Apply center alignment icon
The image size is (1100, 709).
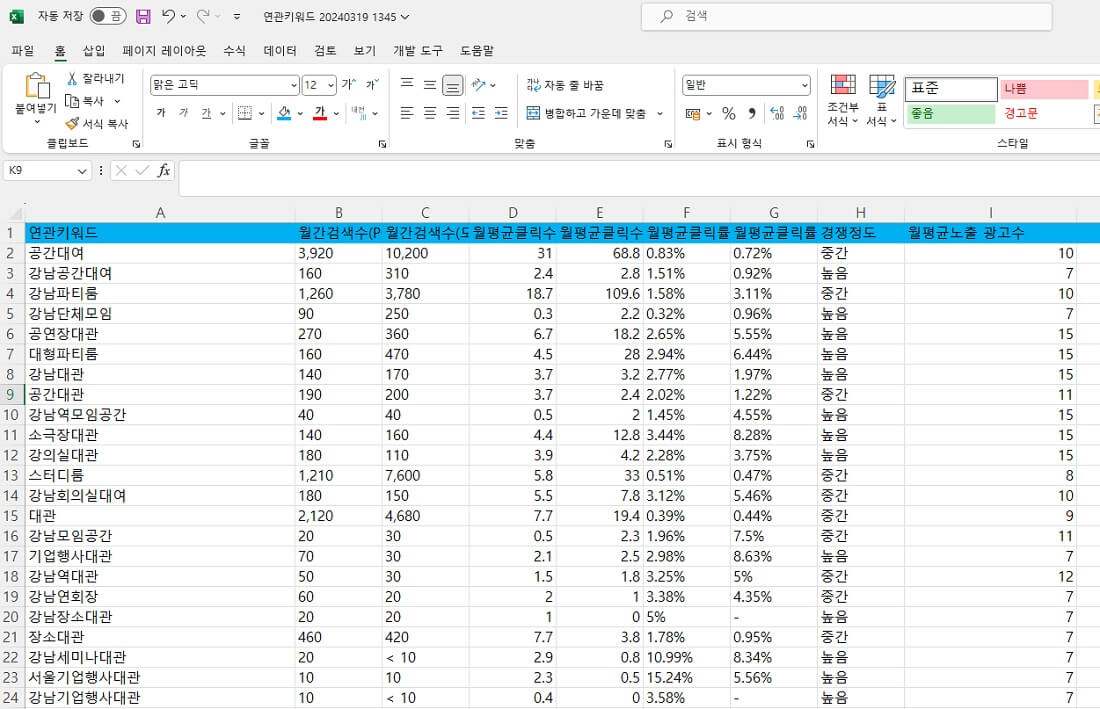(x=430, y=113)
